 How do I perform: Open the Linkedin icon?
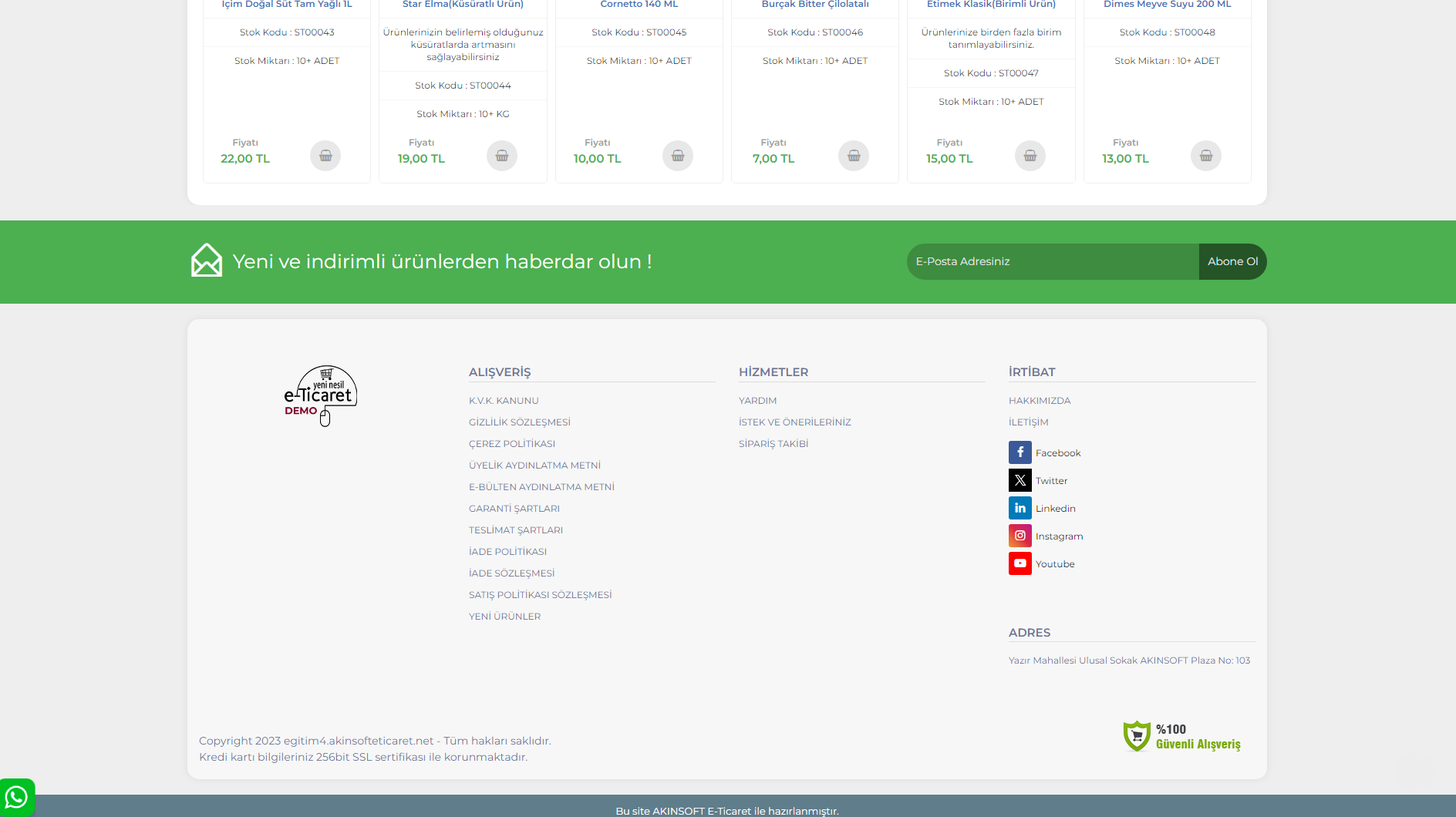(1020, 508)
